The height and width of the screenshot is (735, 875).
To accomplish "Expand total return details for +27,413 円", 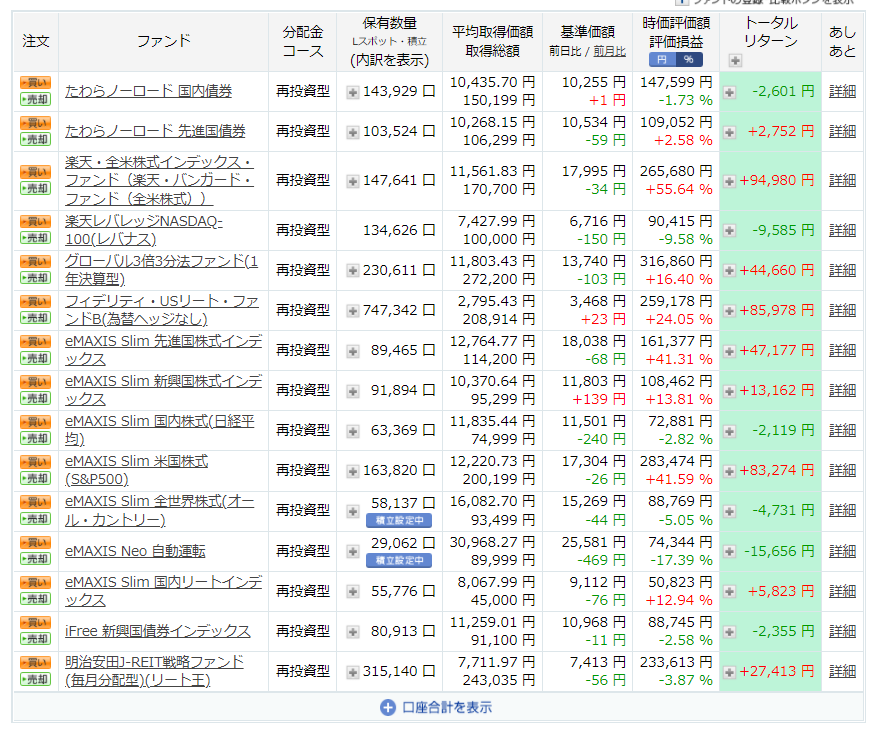I will pos(729,672).
